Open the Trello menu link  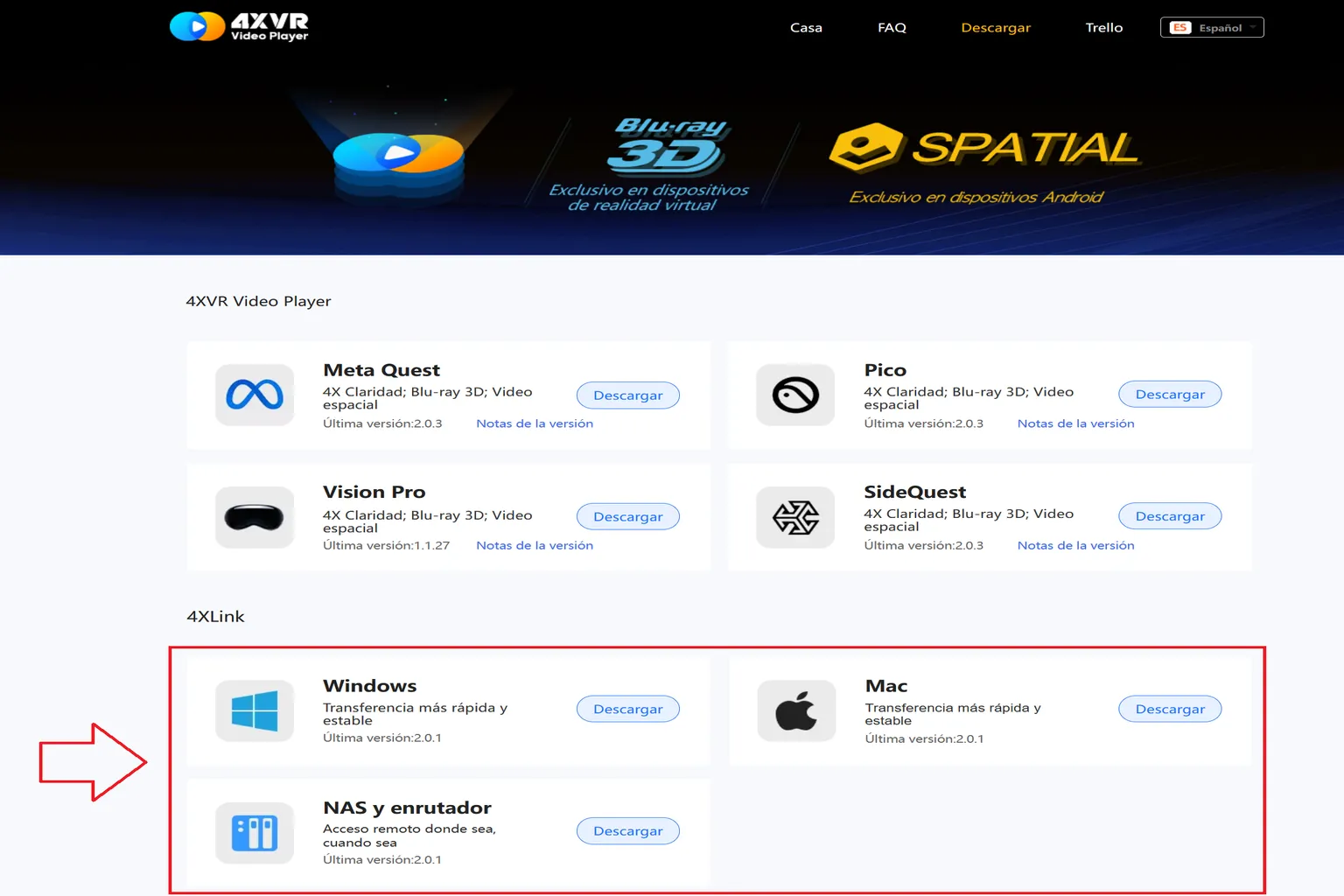[1104, 27]
